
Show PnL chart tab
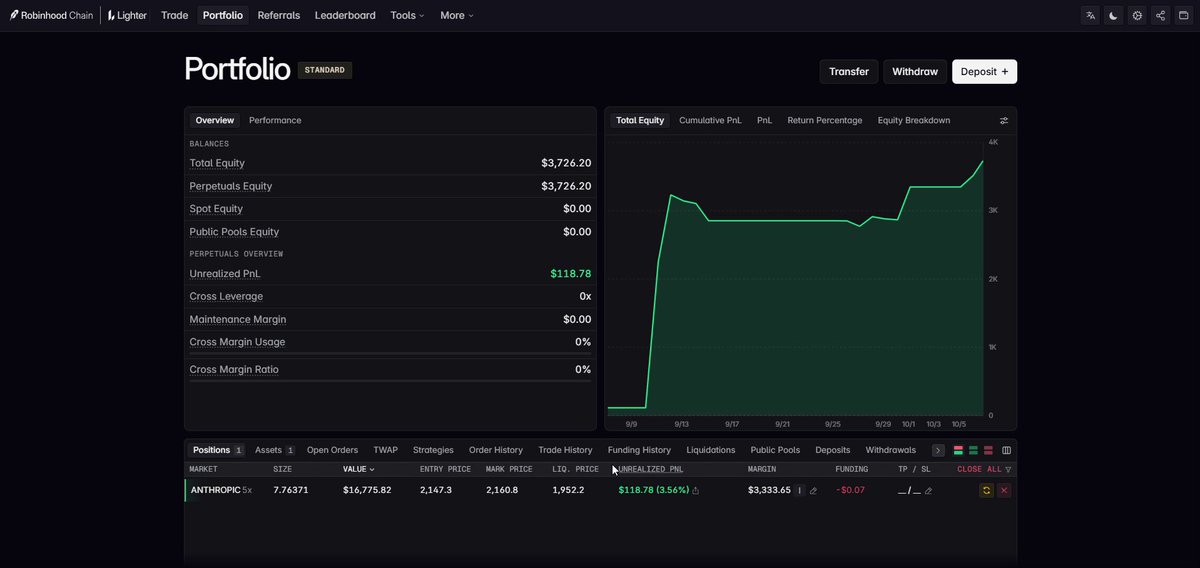tap(765, 120)
